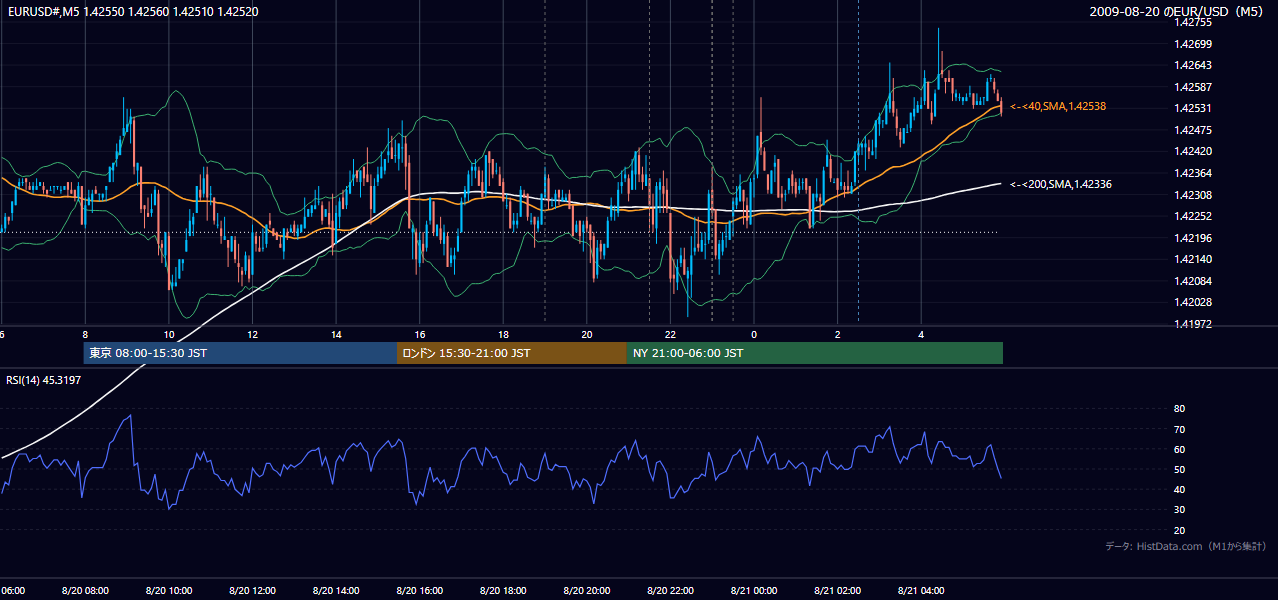
Task: Click price level 1.42587 on axis
Action: (x=1192, y=87)
